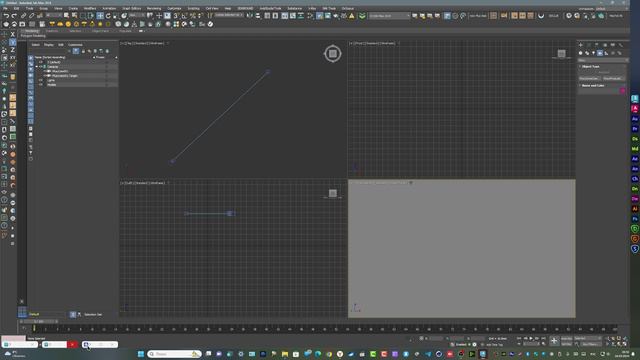Click the Top viewport ViewCube
The image size is (640, 360).
[333, 53]
